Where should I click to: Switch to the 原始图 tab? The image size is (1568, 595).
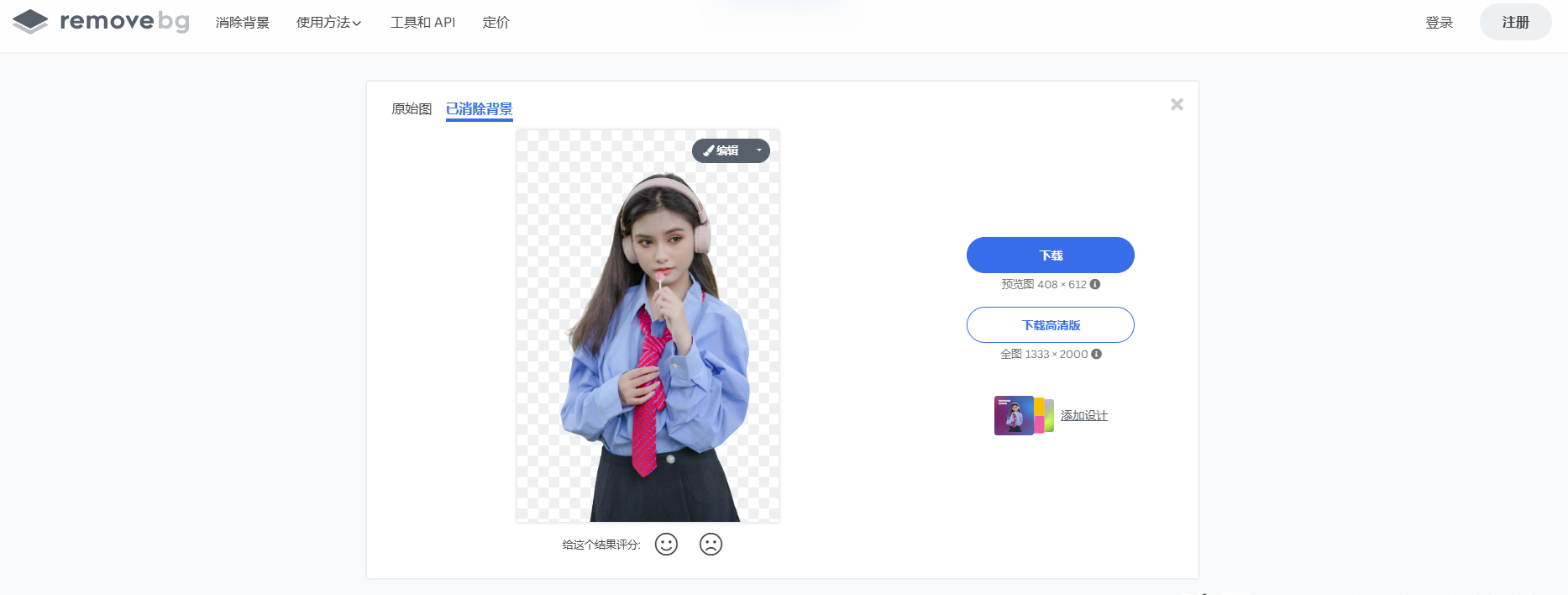[x=412, y=109]
